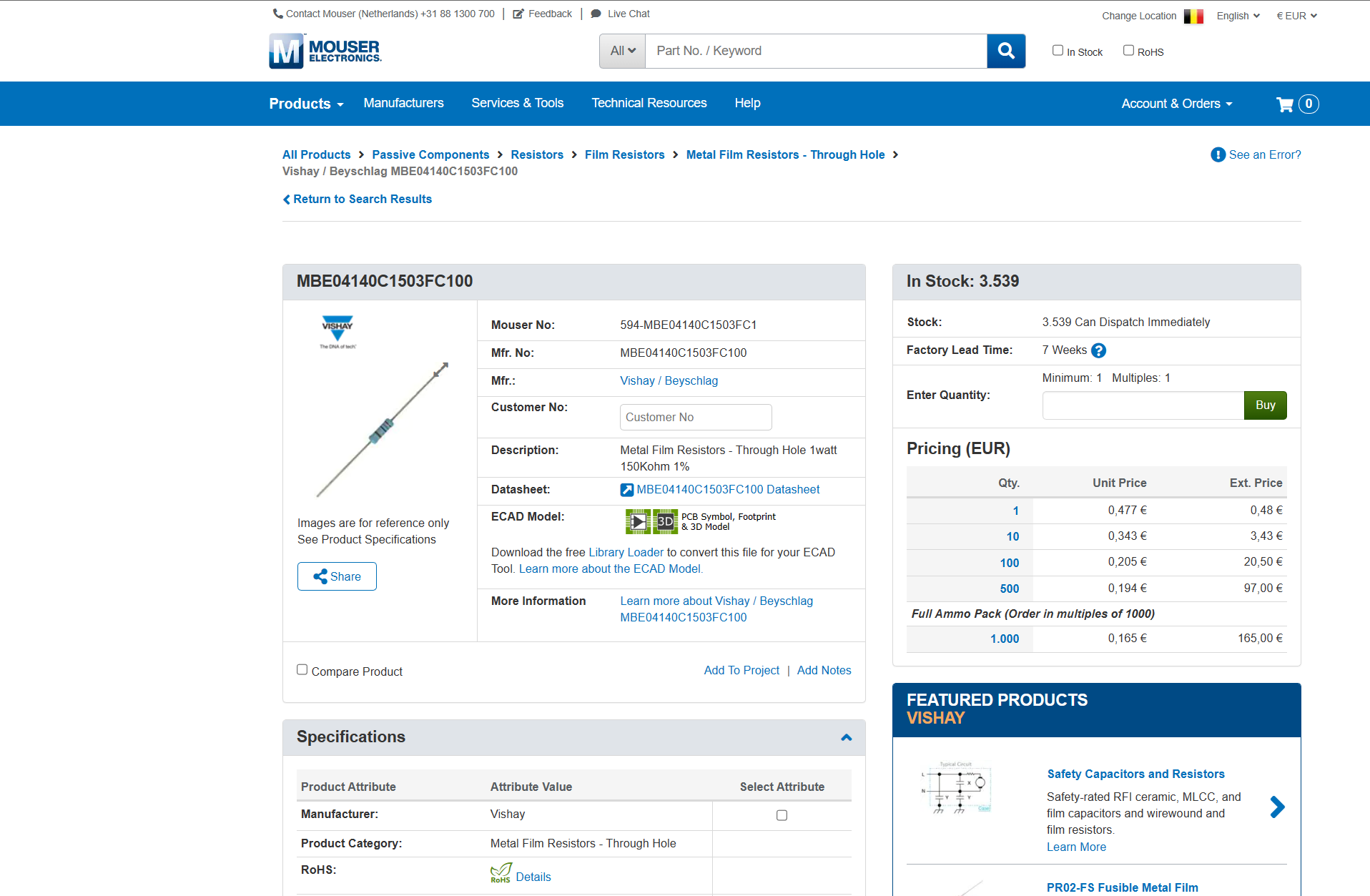Click the green Buy button
The width and height of the screenshot is (1370, 896).
tap(1265, 405)
